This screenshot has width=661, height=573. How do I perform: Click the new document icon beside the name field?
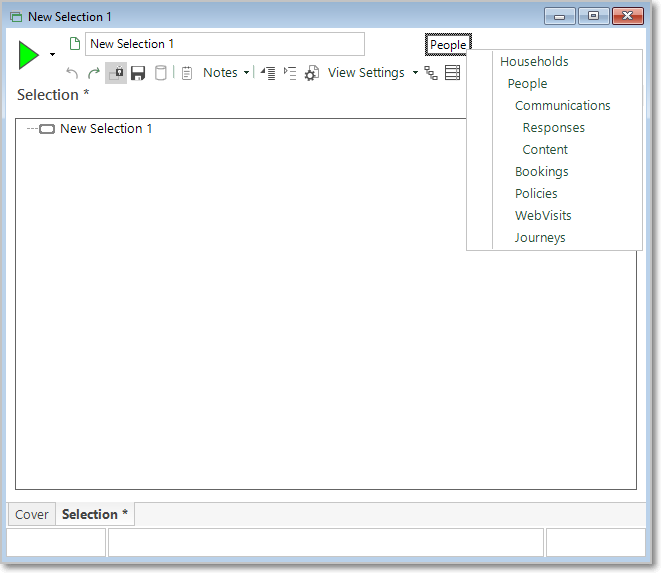point(75,43)
